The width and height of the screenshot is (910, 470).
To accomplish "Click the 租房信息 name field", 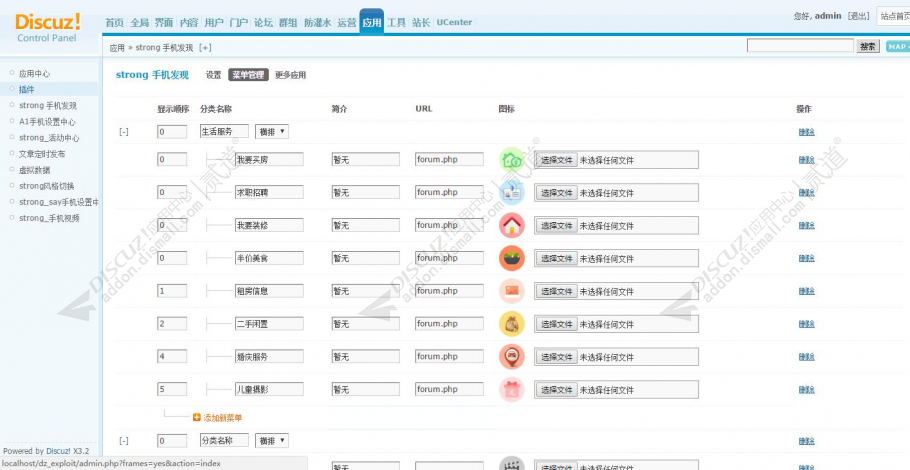I will tap(269, 291).
